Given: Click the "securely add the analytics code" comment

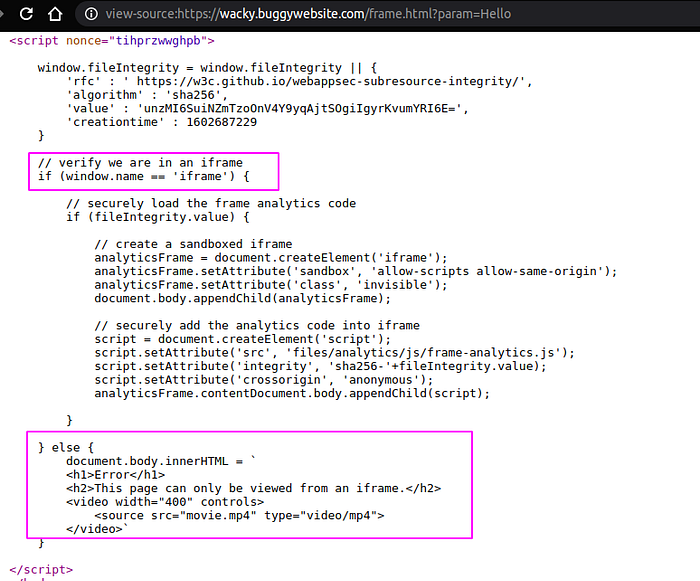Looking at the screenshot, I should pyautogui.click(x=257, y=326).
